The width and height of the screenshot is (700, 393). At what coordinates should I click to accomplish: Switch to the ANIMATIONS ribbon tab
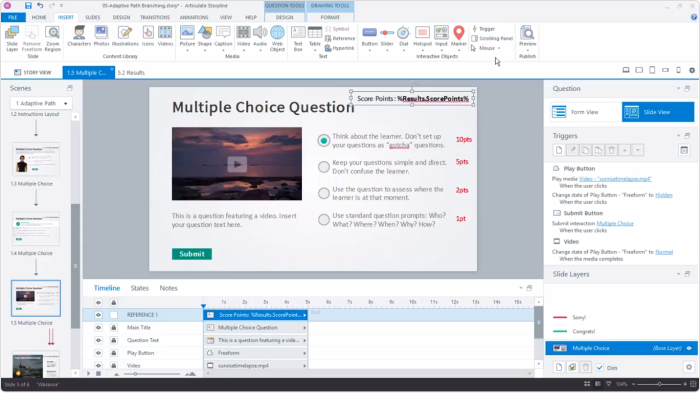pyautogui.click(x=194, y=17)
